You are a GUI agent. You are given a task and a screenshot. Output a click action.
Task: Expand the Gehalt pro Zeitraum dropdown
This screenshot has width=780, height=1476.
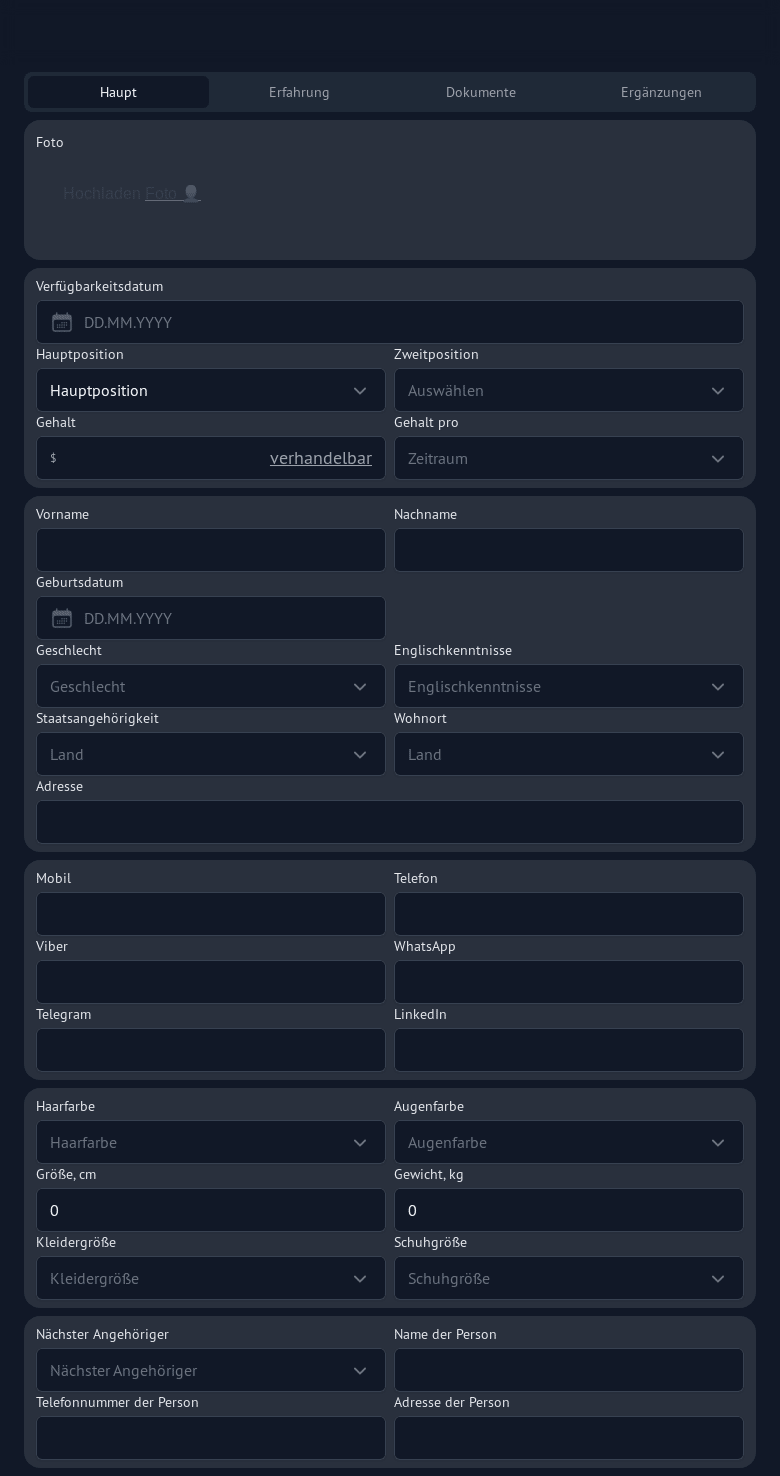(x=568, y=458)
